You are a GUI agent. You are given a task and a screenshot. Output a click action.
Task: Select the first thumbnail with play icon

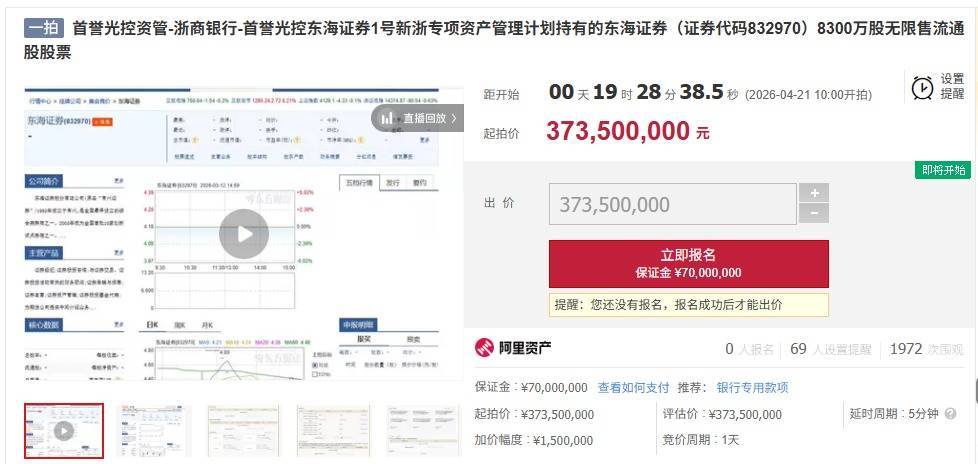click(64, 430)
